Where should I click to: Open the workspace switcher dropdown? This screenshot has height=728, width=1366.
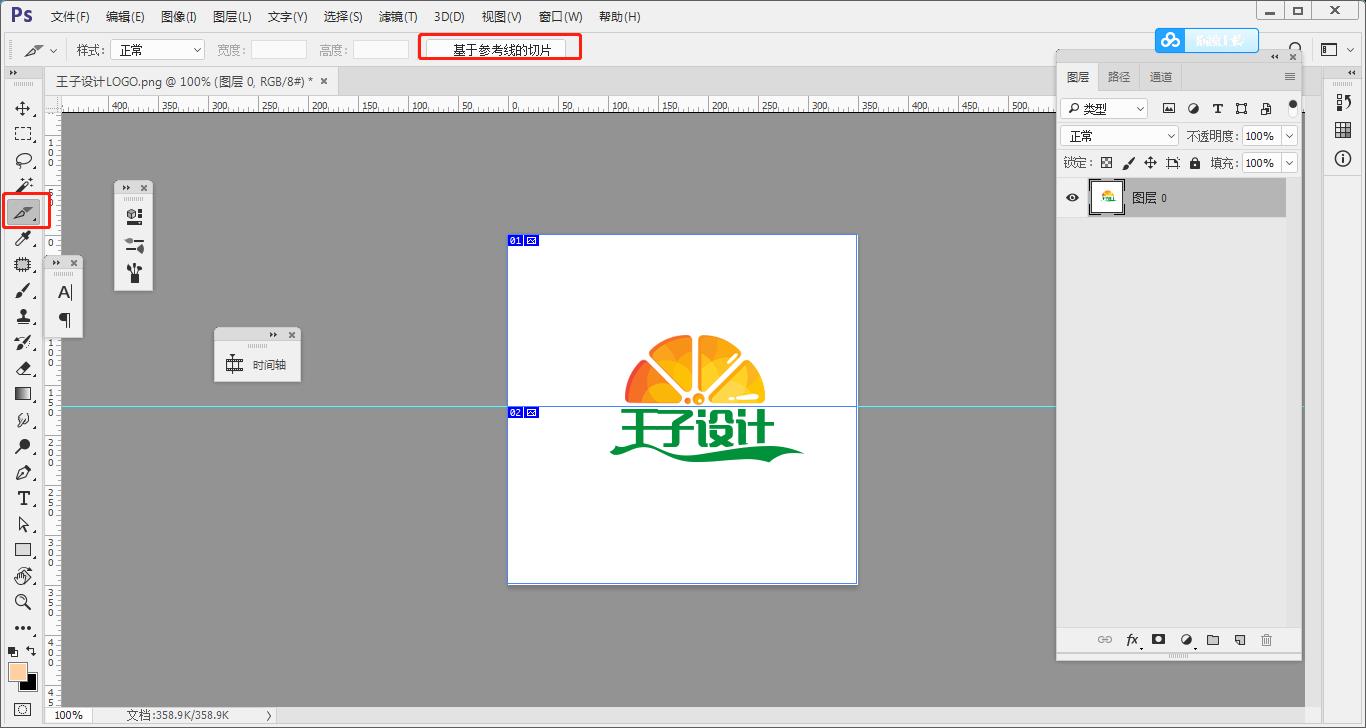1335,49
